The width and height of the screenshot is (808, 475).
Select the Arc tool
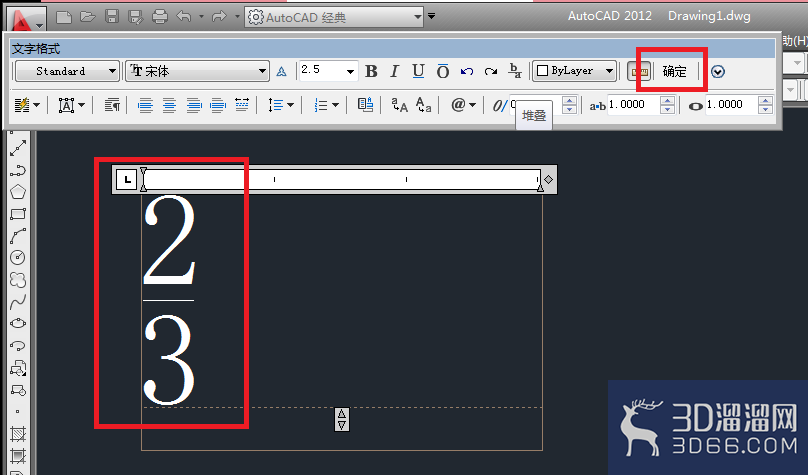pyautogui.click(x=18, y=236)
